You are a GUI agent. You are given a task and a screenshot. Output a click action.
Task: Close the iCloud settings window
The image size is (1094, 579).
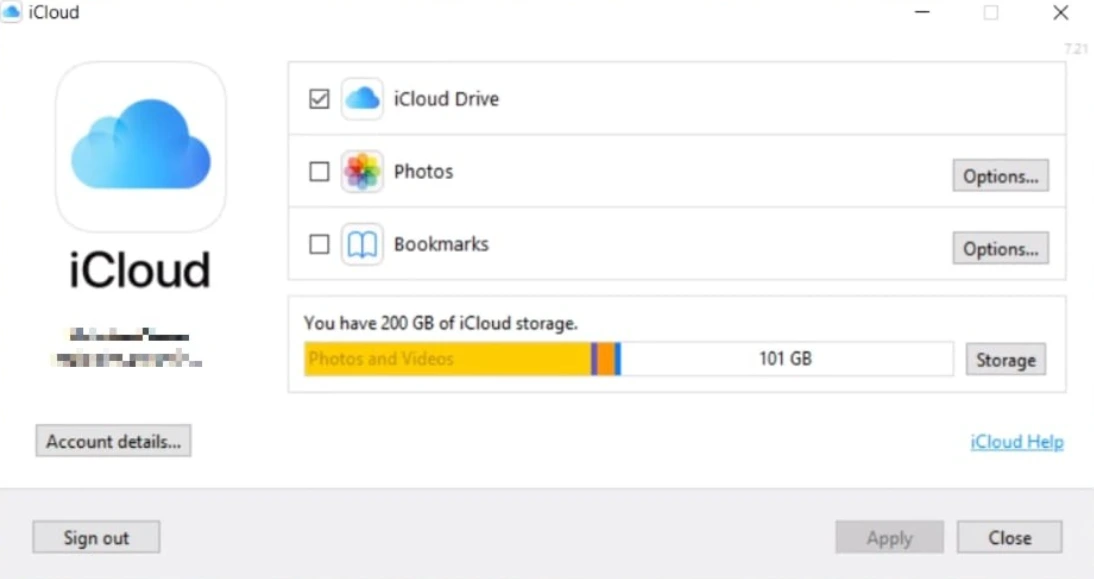[1009, 537]
